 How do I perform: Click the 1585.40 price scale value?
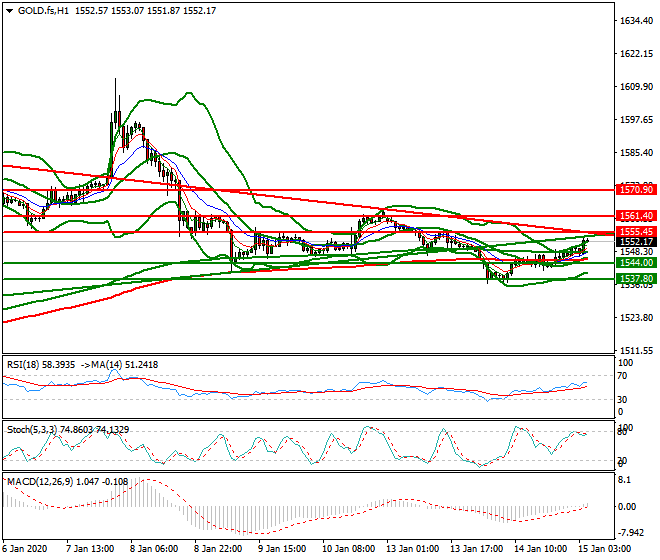(x=636, y=152)
